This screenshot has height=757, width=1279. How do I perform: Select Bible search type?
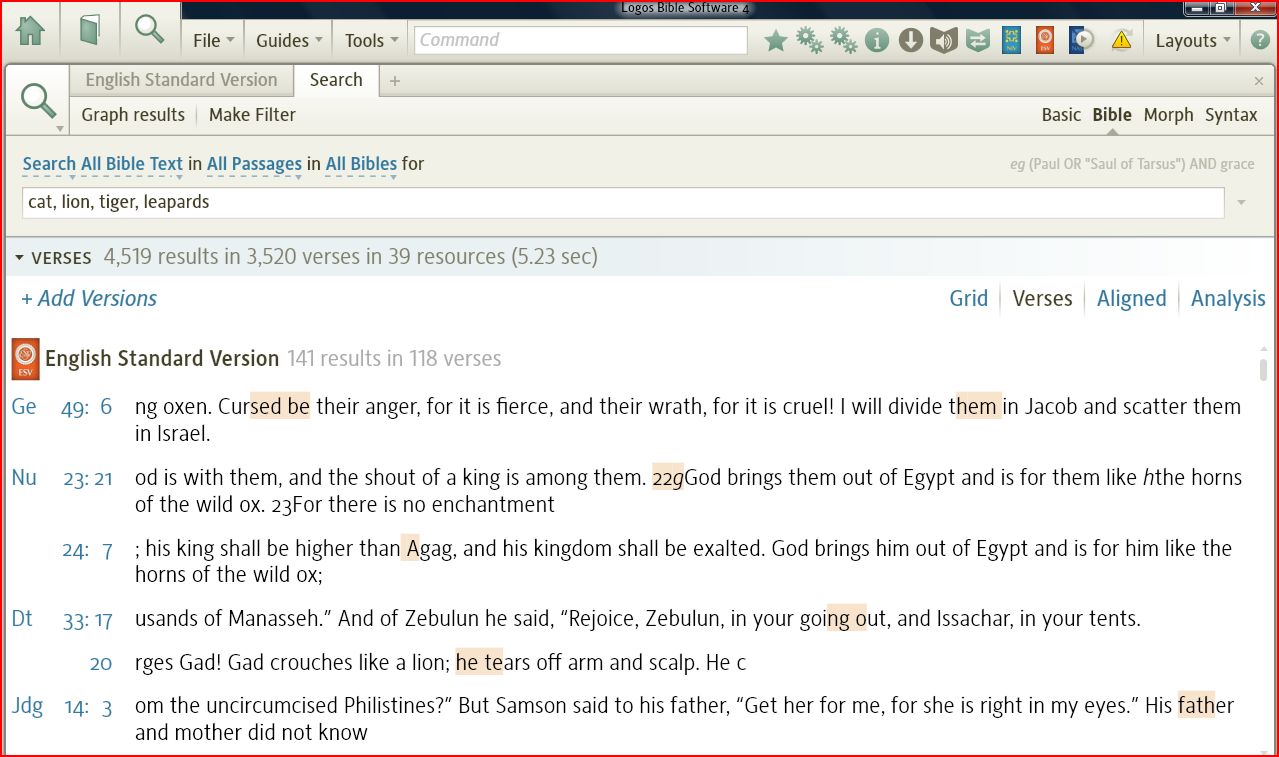coord(1112,115)
